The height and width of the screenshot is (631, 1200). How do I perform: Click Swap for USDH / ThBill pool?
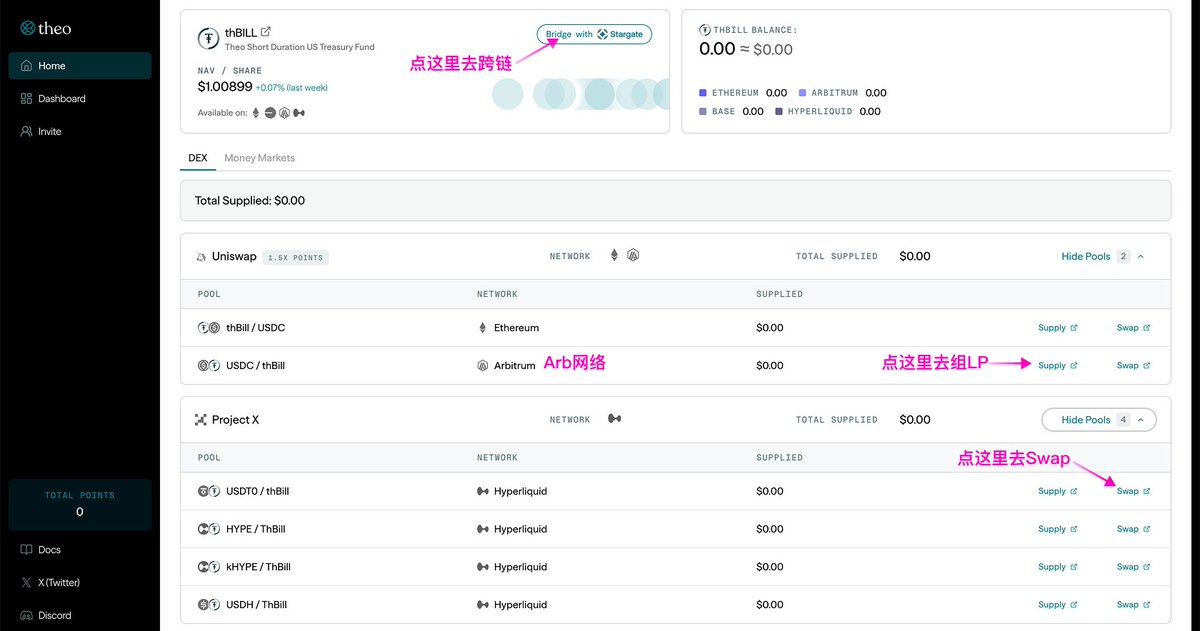click(1133, 605)
